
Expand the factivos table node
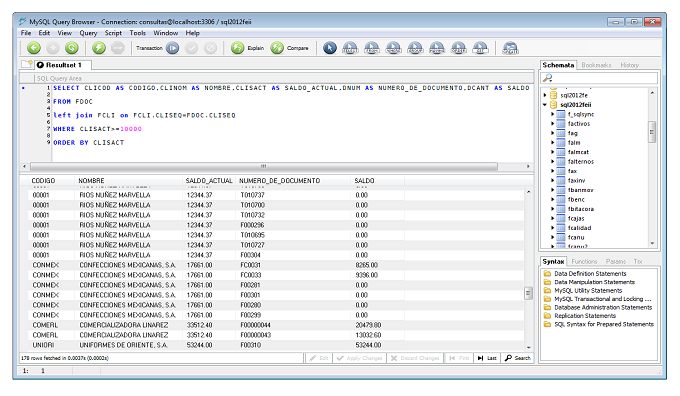pos(552,124)
